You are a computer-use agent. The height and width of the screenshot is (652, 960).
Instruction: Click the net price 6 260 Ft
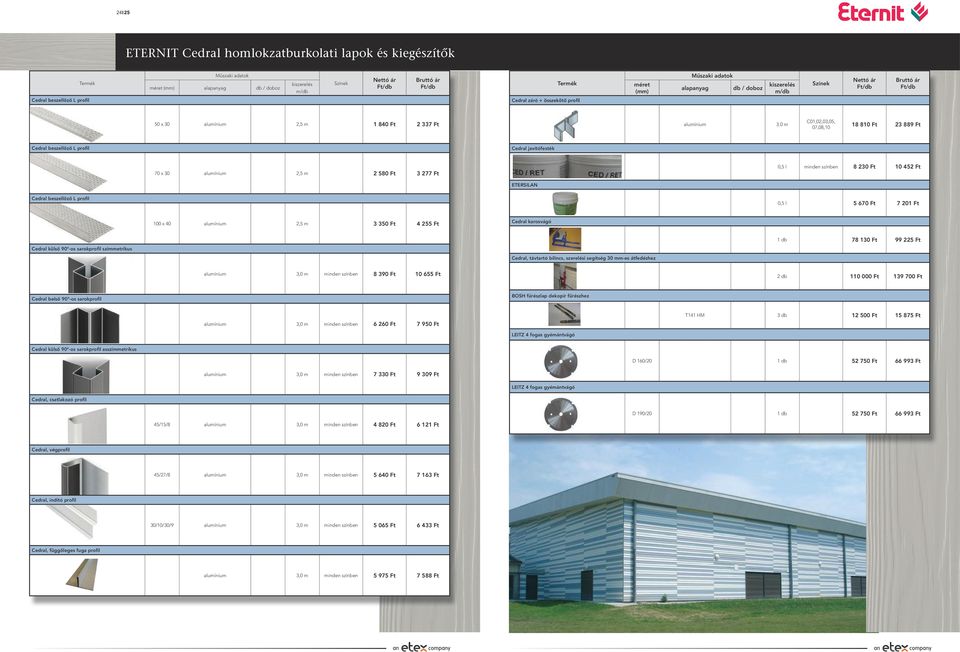(384, 324)
